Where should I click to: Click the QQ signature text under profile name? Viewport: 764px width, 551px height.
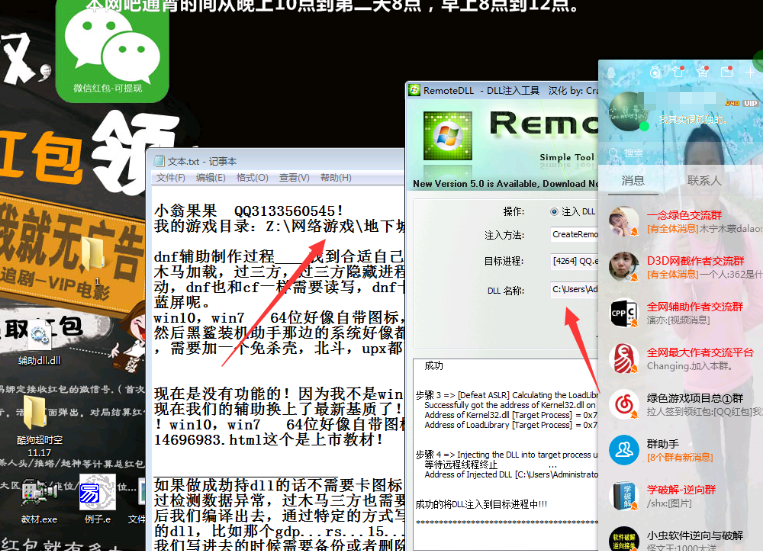(x=693, y=119)
